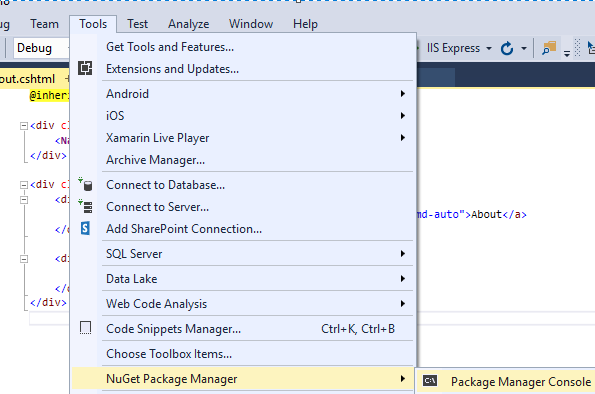This screenshot has height=394, width=595.
Task: Open the Analyze menu
Action: (x=189, y=24)
